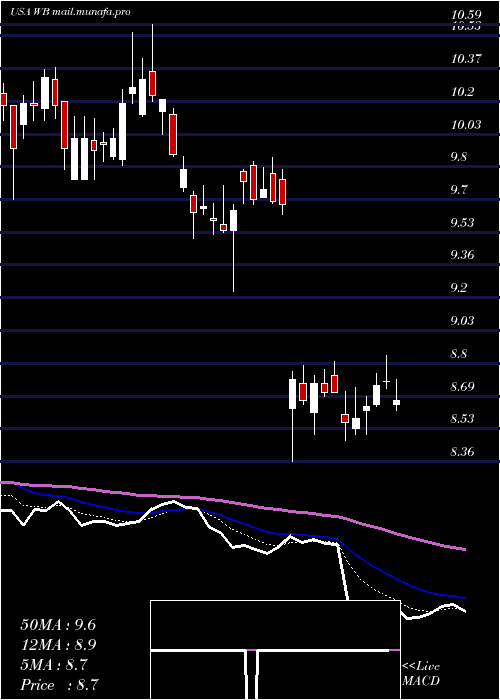Click the blue 12MA line's right end
Viewport: 500px width, 700px height.
coord(464,597)
